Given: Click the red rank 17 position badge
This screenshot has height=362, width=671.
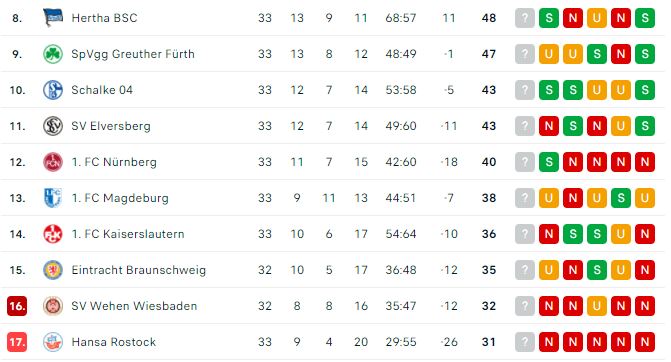Looking at the screenshot, I should pos(17,342).
